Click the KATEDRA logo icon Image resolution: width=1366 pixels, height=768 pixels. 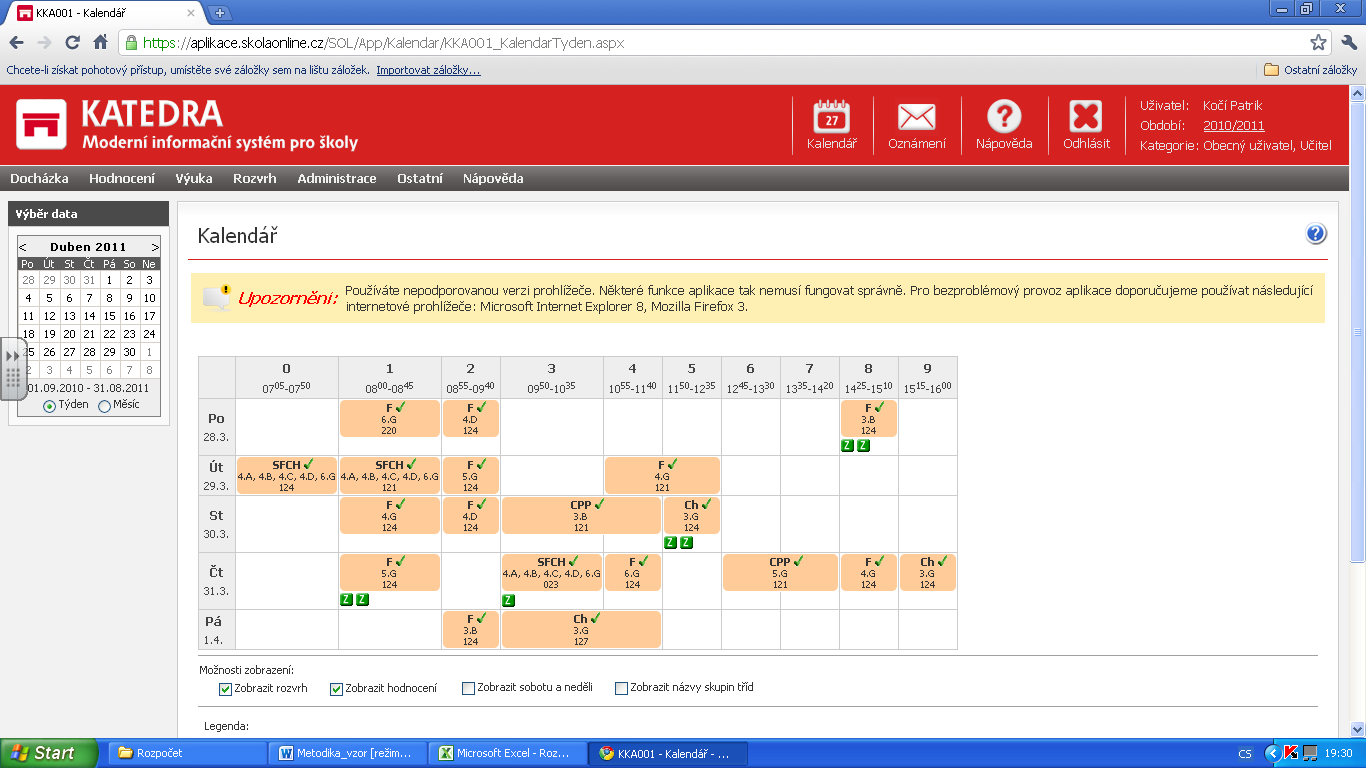click(x=41, y=124)
